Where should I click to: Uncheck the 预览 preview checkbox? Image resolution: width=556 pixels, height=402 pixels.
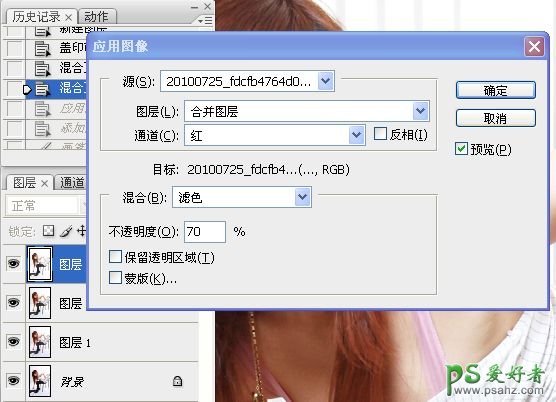(461, 149)
